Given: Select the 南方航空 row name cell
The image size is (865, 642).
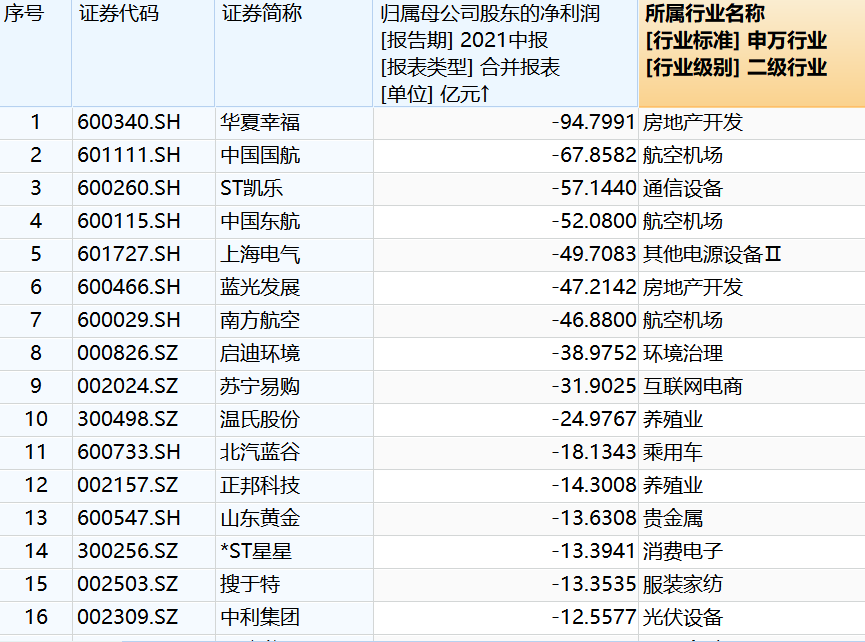Looking at the screenshot, I should (x=260, y=321).
